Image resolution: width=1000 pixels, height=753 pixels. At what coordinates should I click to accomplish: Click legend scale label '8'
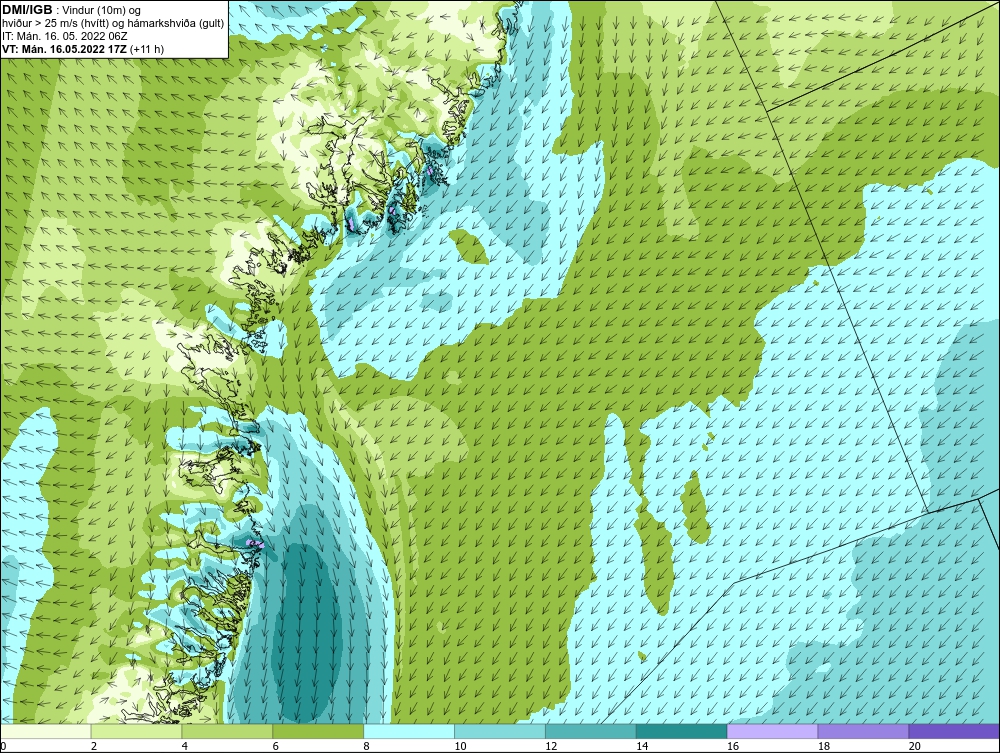367,746
